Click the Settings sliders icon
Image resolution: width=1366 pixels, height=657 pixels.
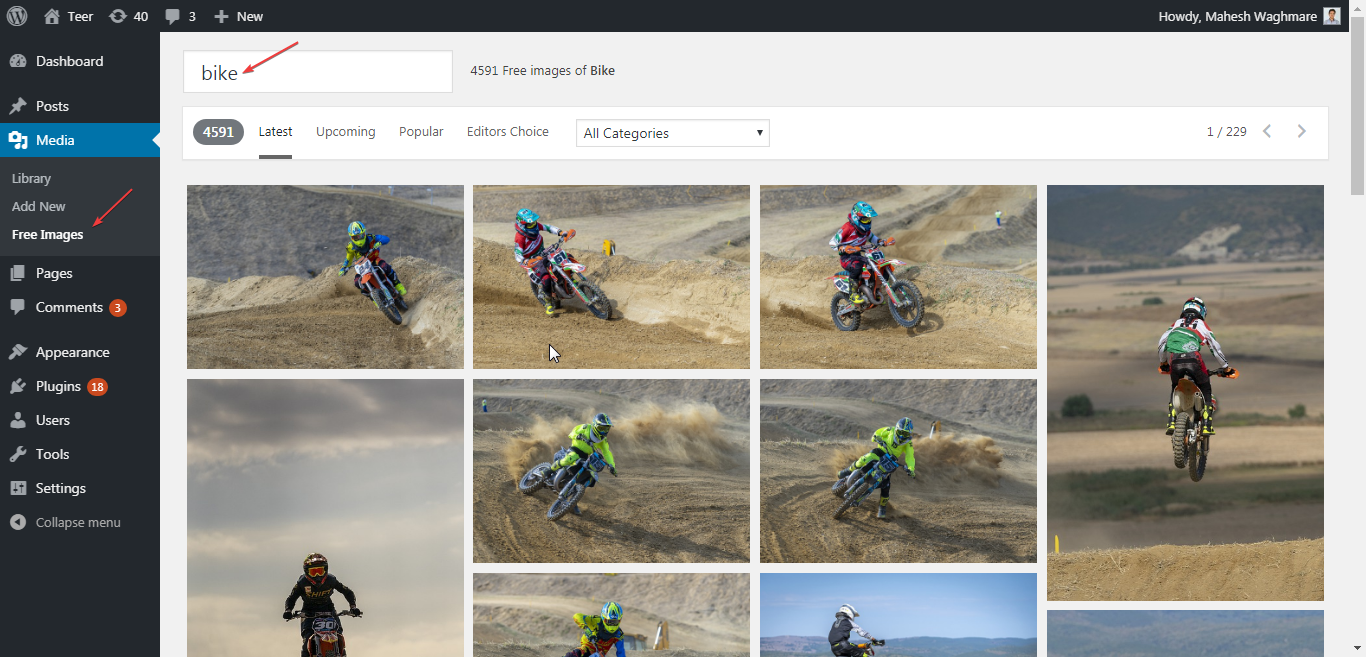pyautogui.click(x=18, y=488)
